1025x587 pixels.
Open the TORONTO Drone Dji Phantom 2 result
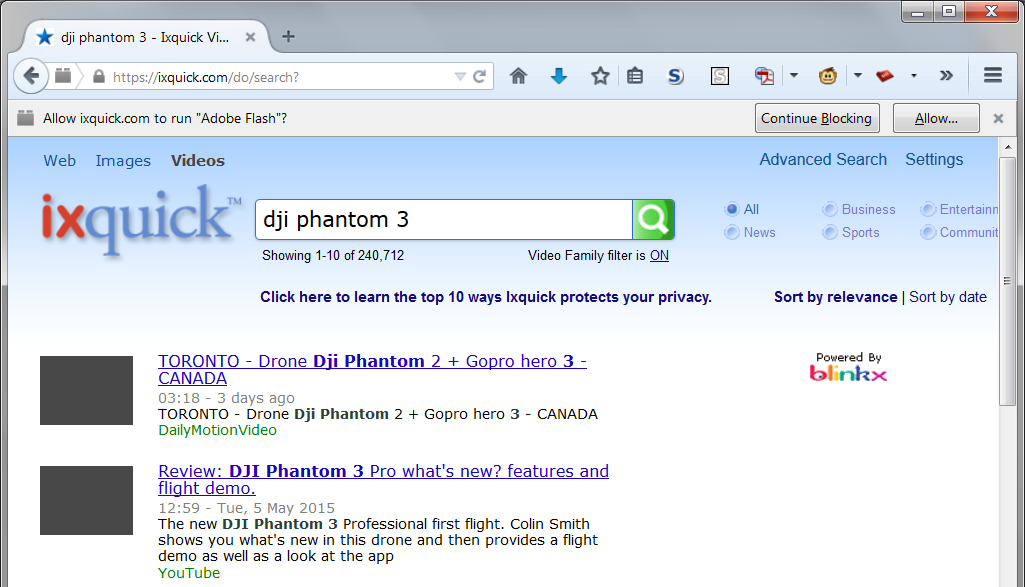tap(372, 369)
